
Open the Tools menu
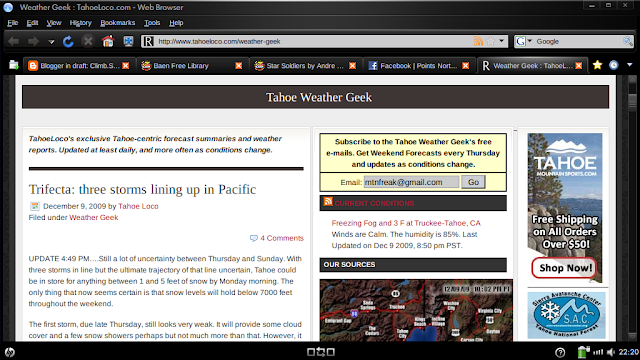(152, 23)
